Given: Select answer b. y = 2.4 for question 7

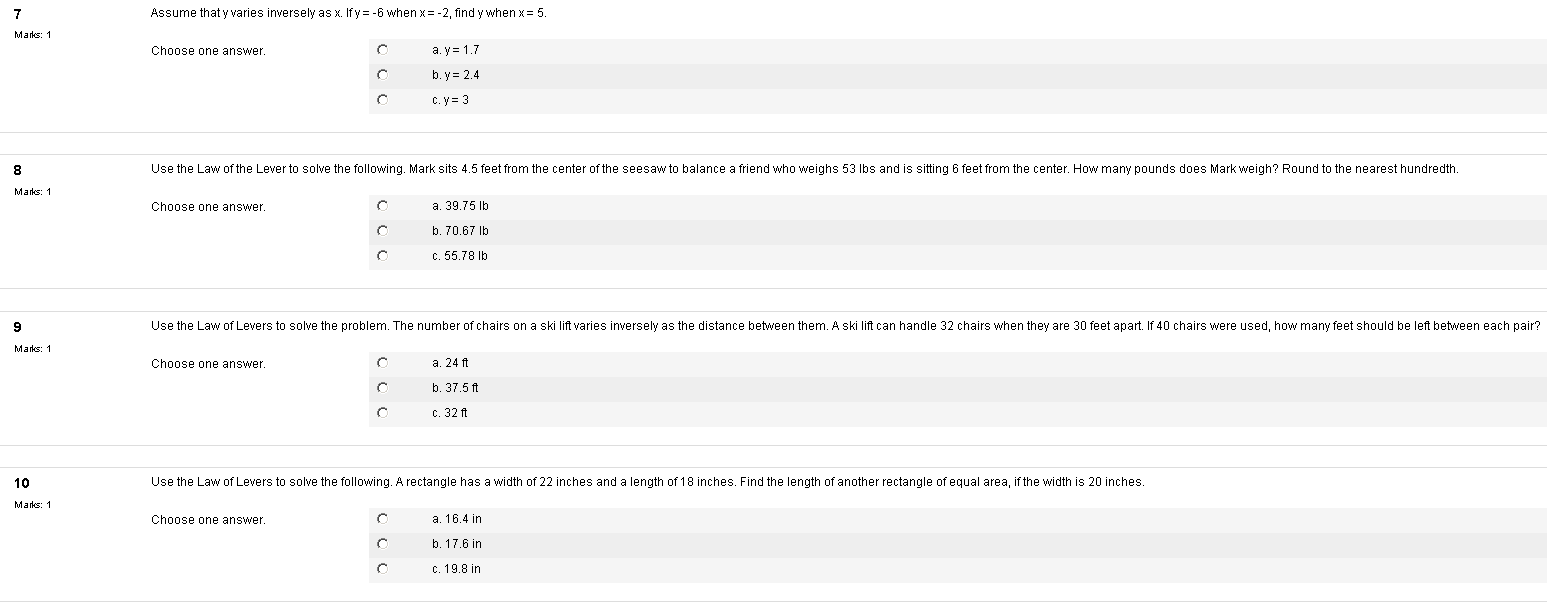Looking at the screenshot, I should (x=381, y=74).
